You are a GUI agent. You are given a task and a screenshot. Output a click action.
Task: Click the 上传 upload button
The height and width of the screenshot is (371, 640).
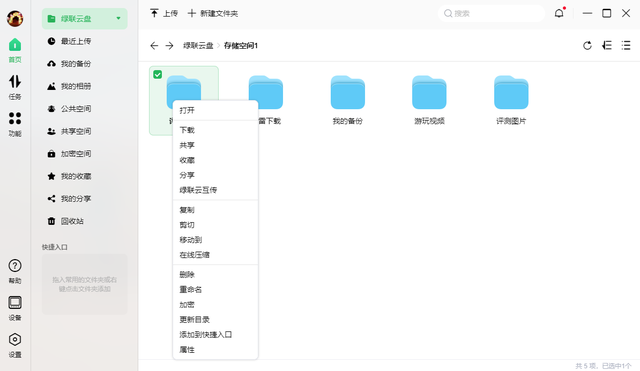(x=164, y=13)
